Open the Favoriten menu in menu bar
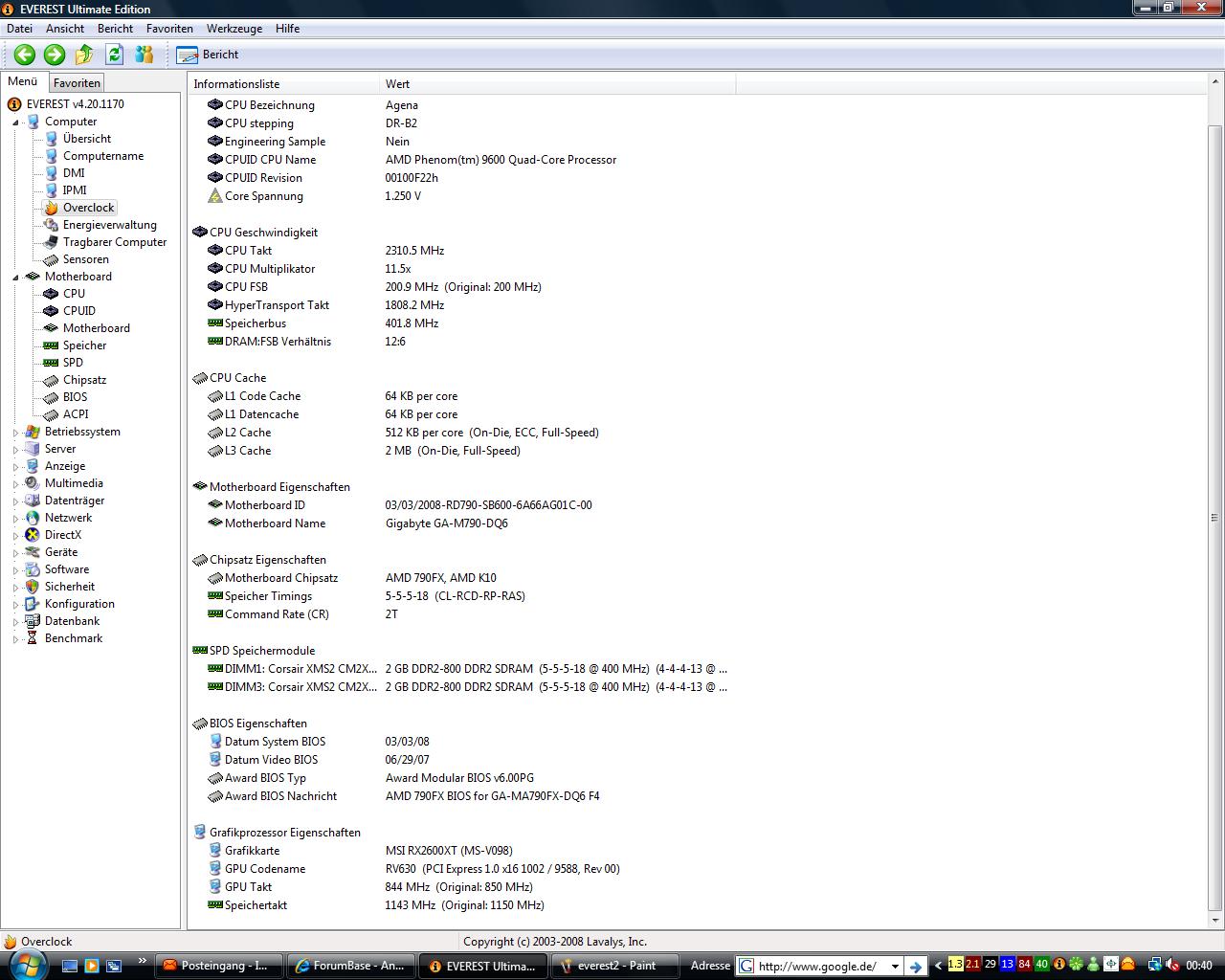The height and width of the screenshot is (980, 1225). pyautogui.click(x=169, y=29)
